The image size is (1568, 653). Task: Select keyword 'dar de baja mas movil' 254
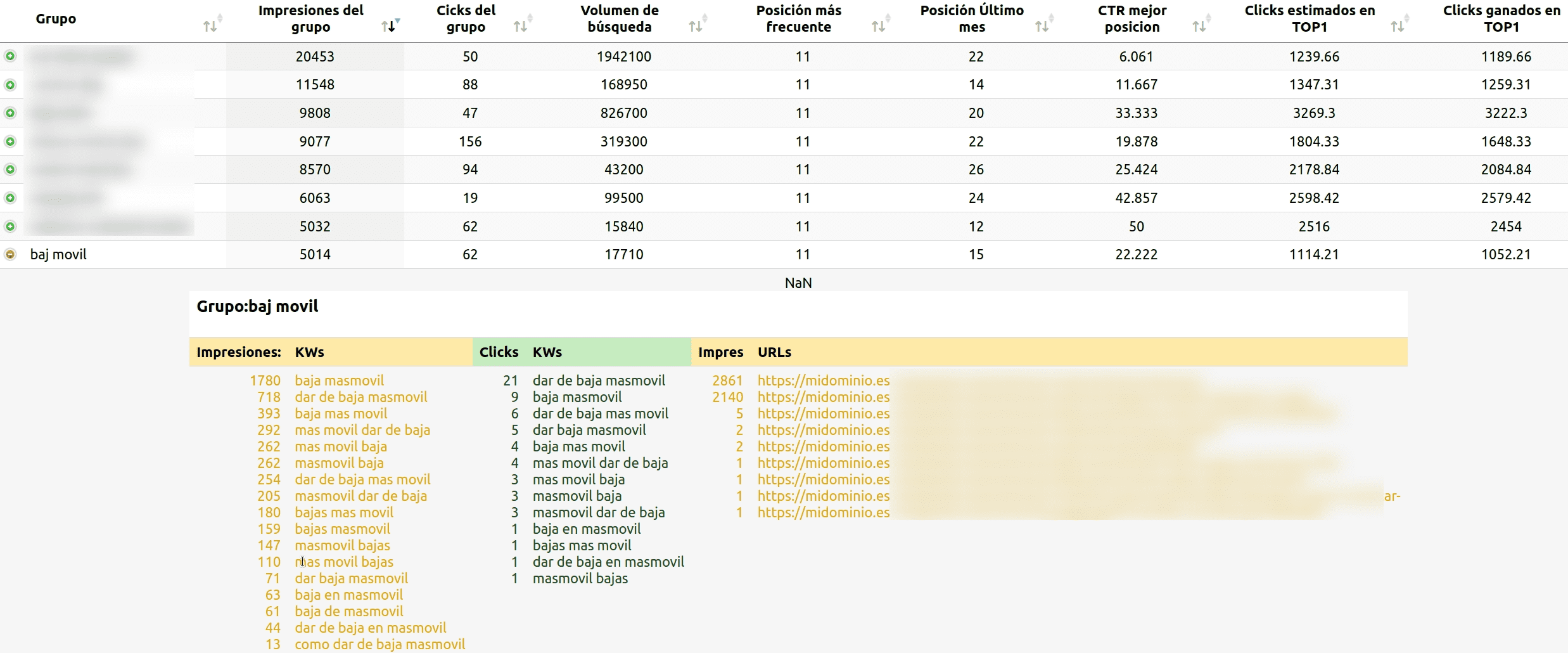362,479
